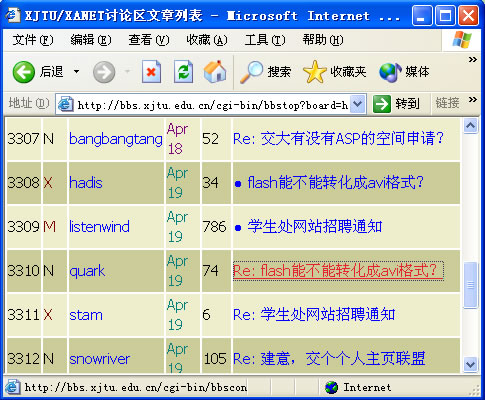Expand toolbar overflow chevron
Viewport: 485px width, 400px height.
click(x=472, y=60)
